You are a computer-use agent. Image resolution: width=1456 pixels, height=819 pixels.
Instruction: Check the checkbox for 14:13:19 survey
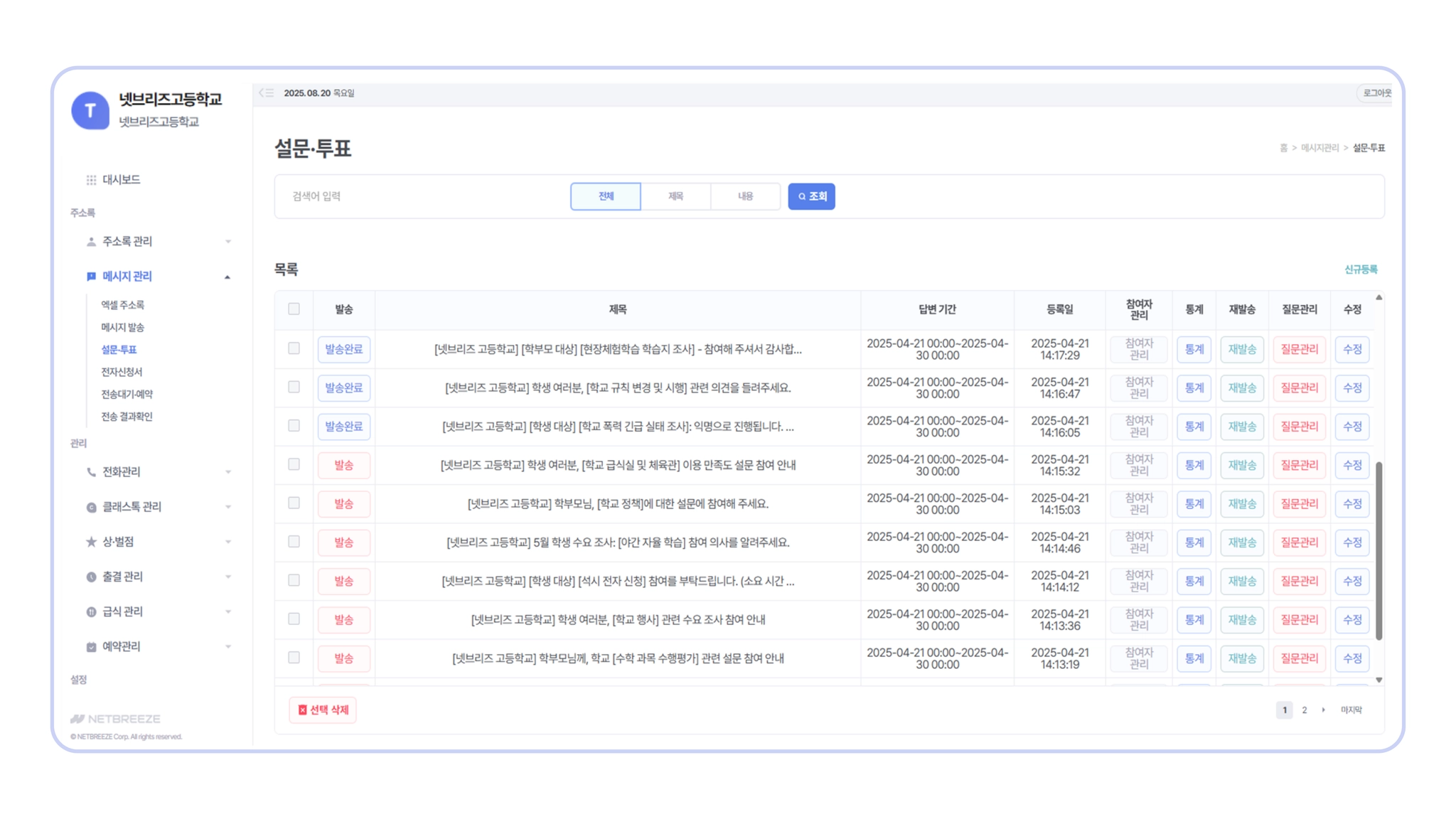coord(294,658)
